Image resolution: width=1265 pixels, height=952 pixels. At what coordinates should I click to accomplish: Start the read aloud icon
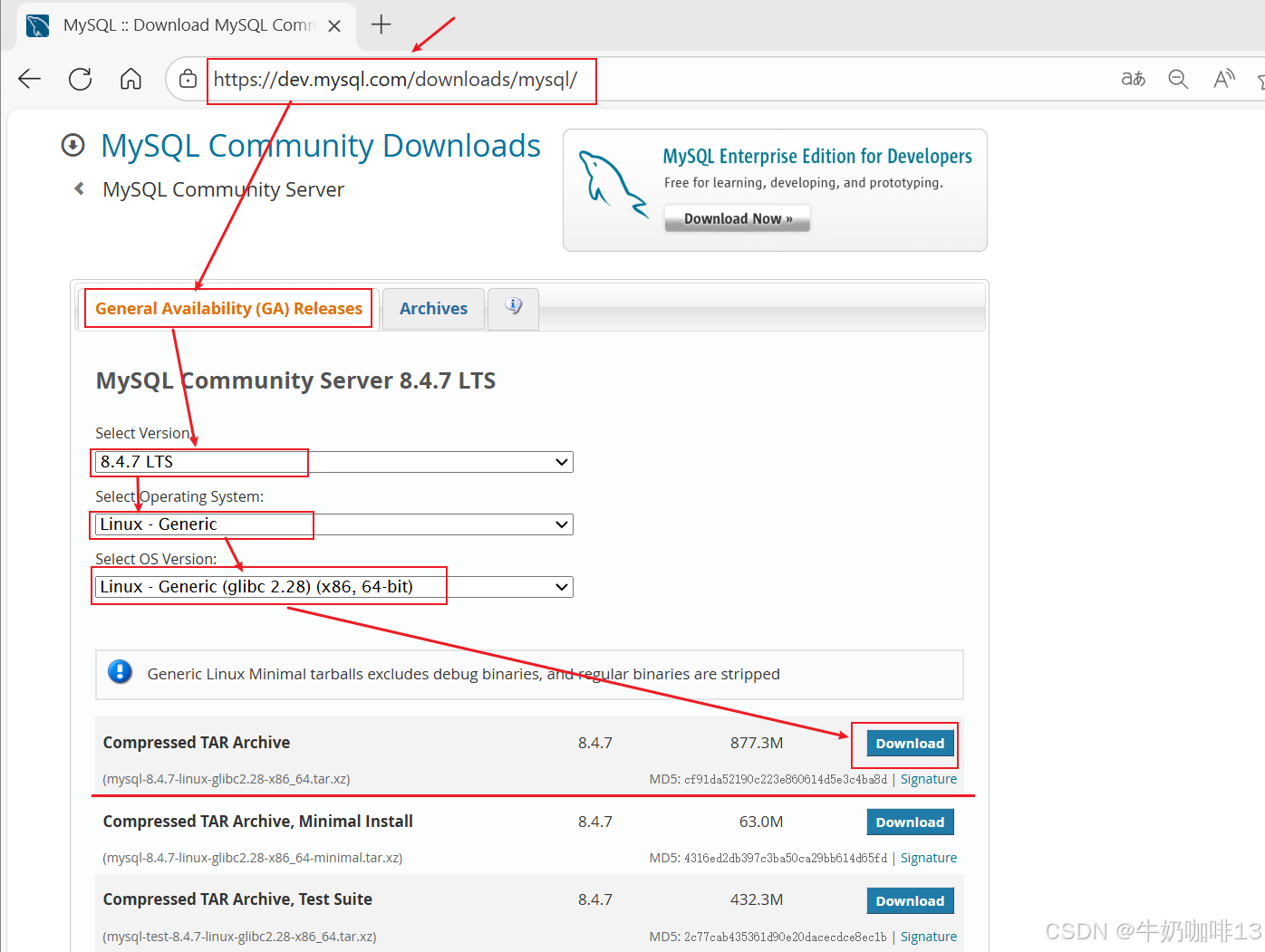coord(1224,79)
